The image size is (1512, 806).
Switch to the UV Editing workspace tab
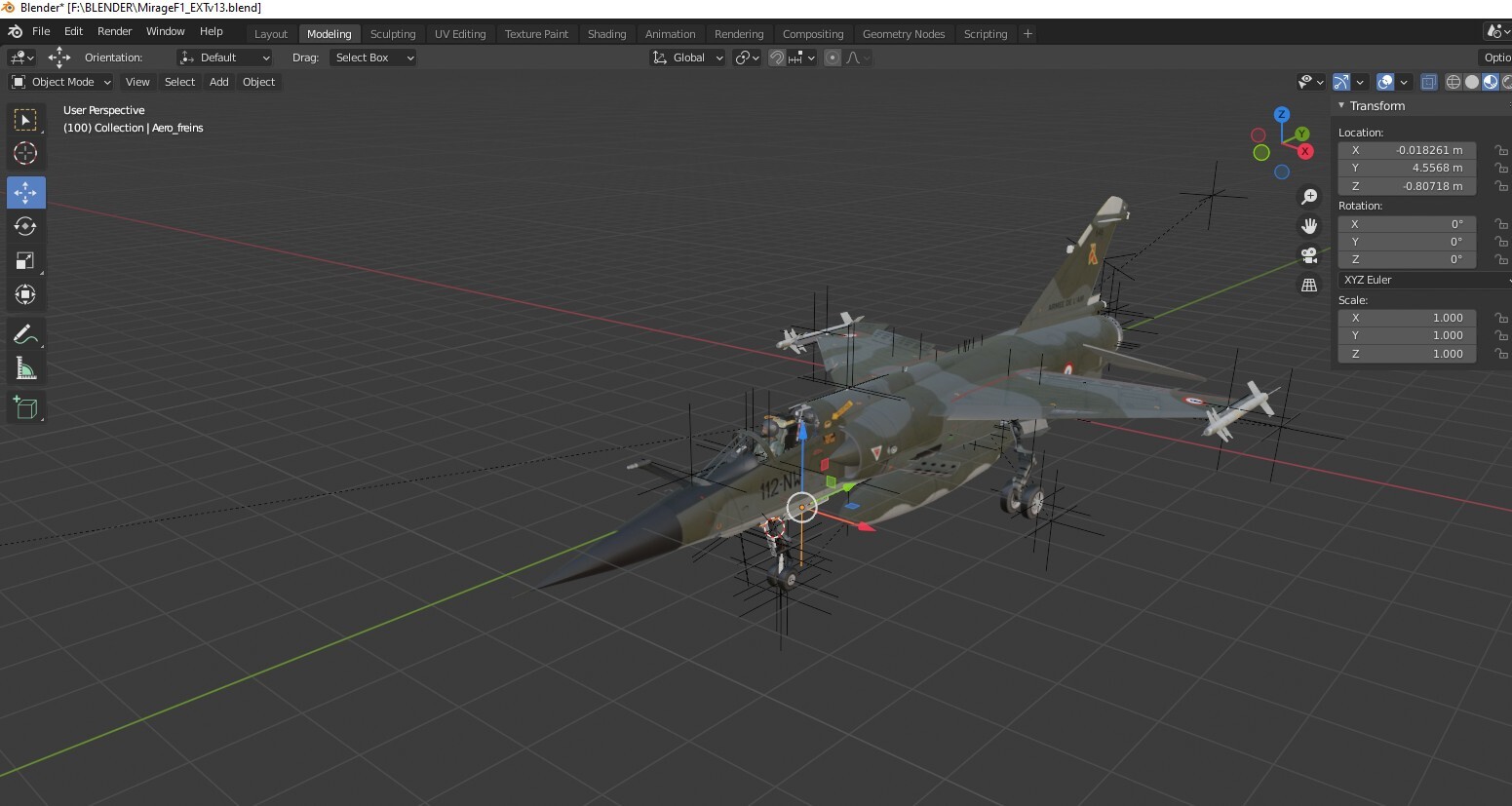pos(459,34)
